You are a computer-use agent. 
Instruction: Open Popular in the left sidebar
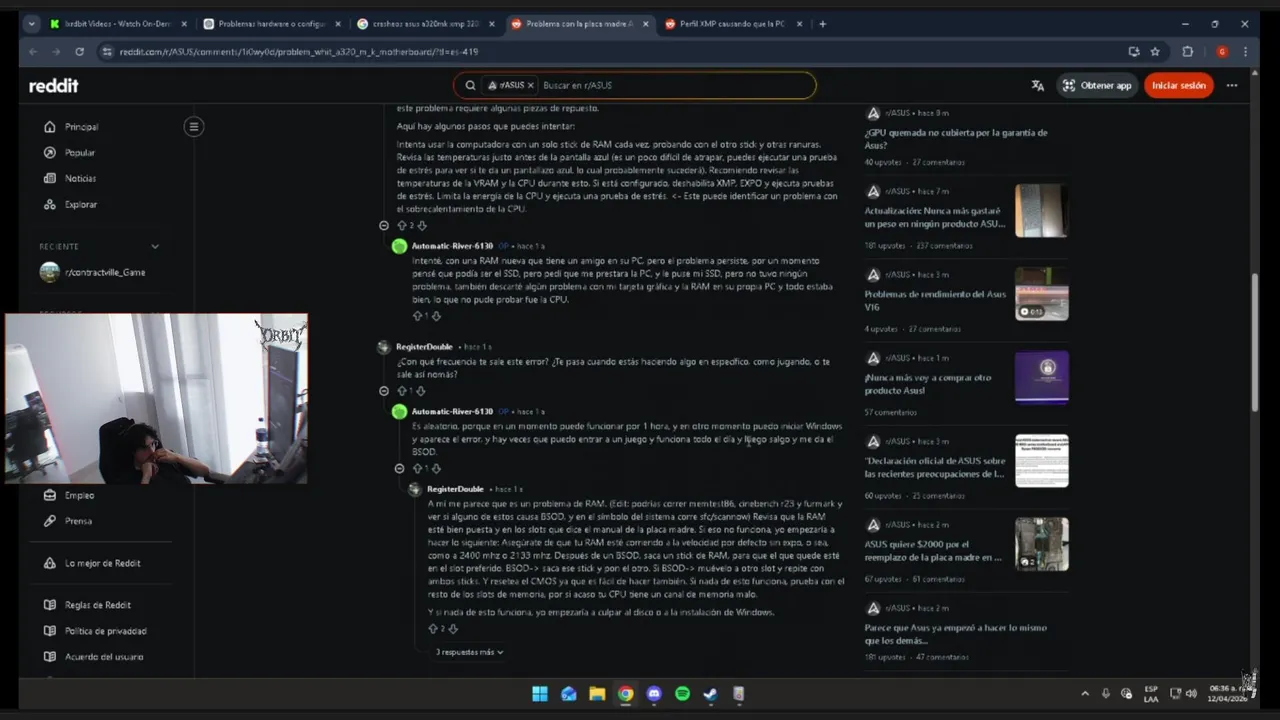[x=80, y=153]
